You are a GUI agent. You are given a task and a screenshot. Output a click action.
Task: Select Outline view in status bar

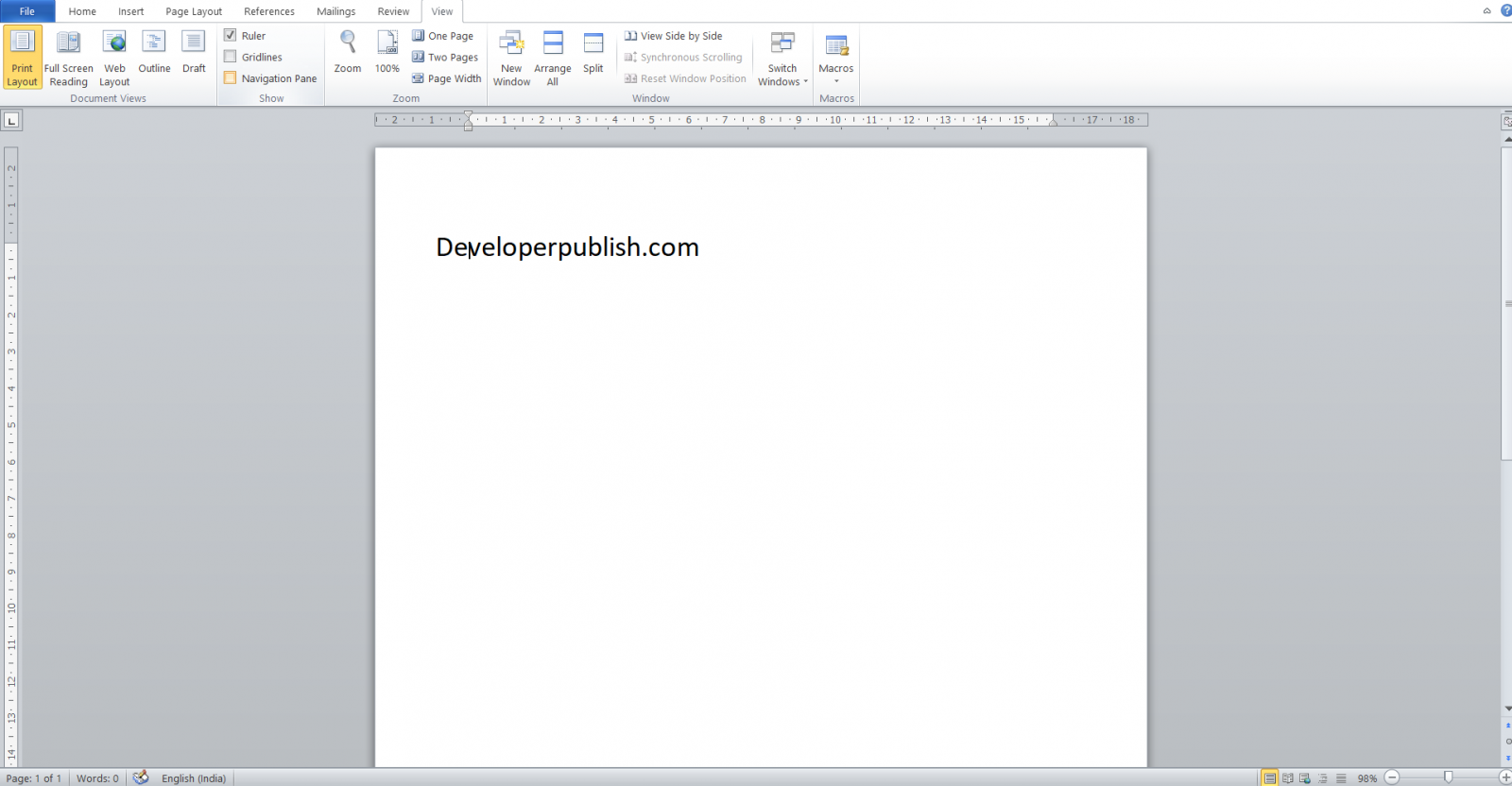click(x=1323, y=778)
